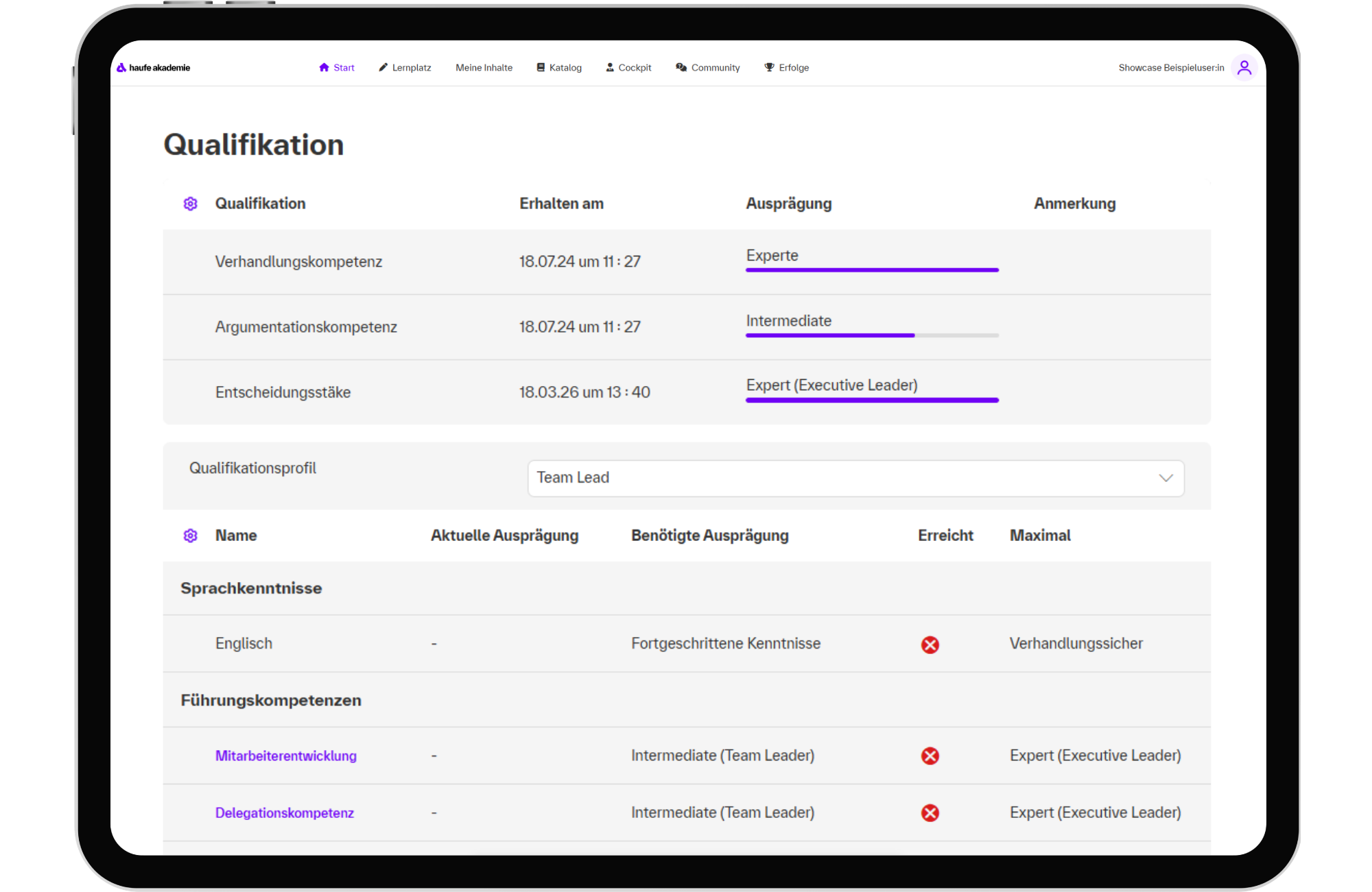Open the Lernplatz menu item
The width and height of the screenshot is (1372, 892).
(x=405, y=67)
